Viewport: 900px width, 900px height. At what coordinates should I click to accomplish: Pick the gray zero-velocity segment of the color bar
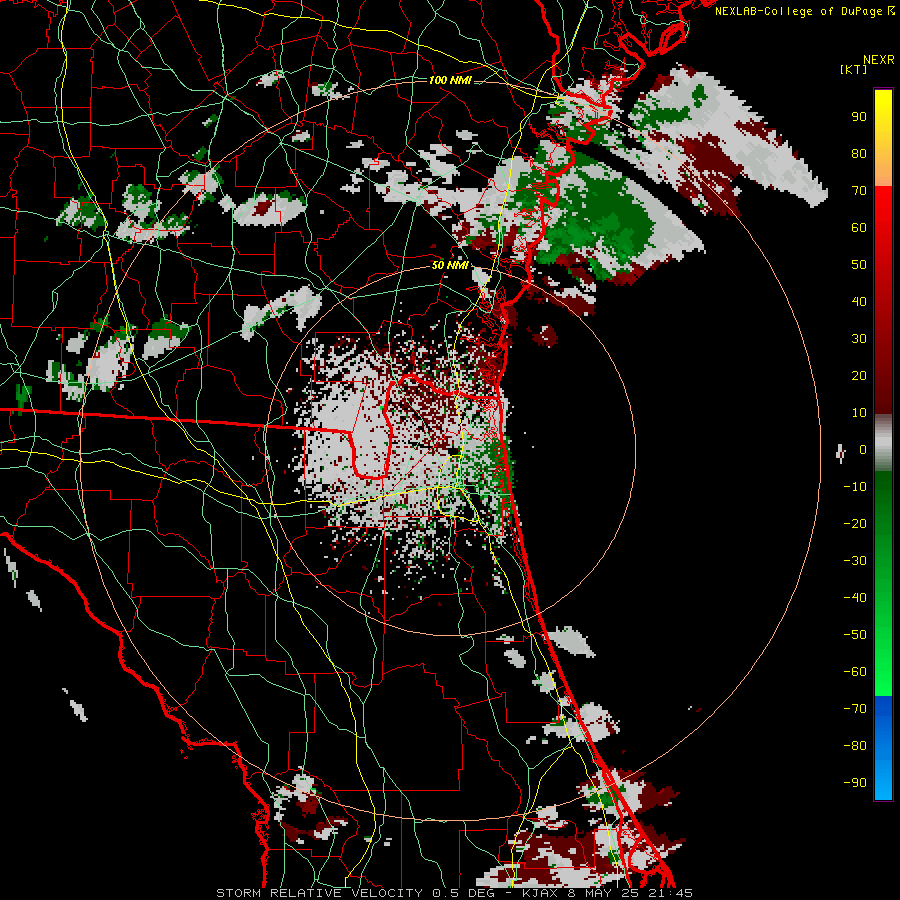(883, 442)
